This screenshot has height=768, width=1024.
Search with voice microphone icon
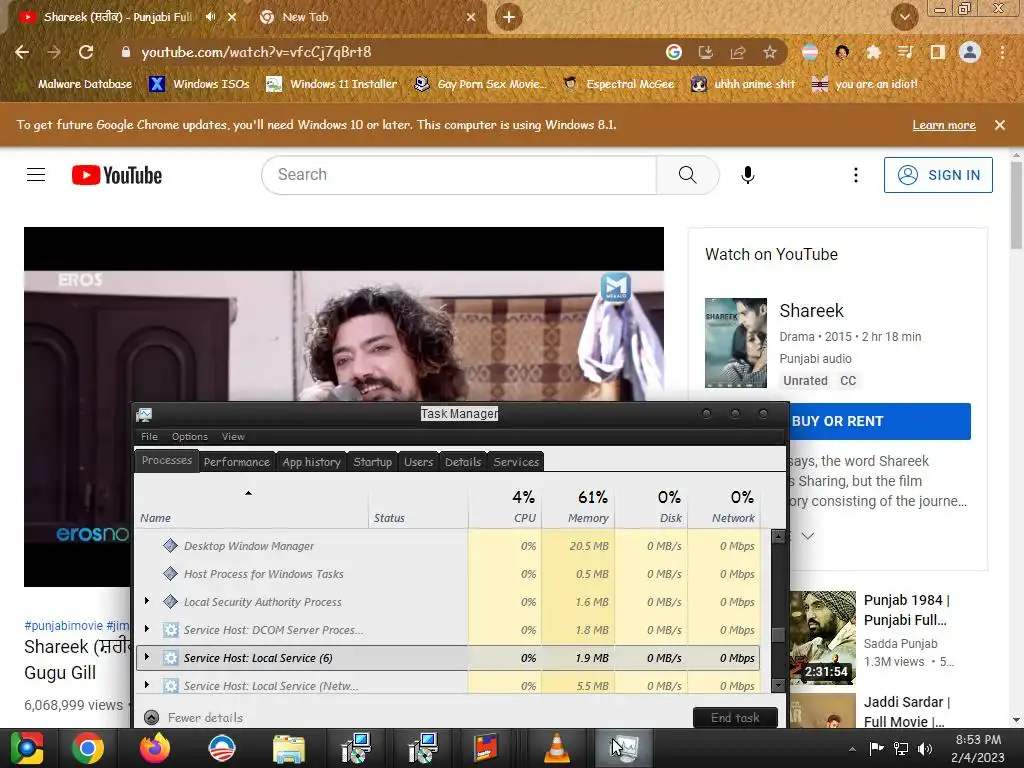pyautogui.click(x=748, y=175)
